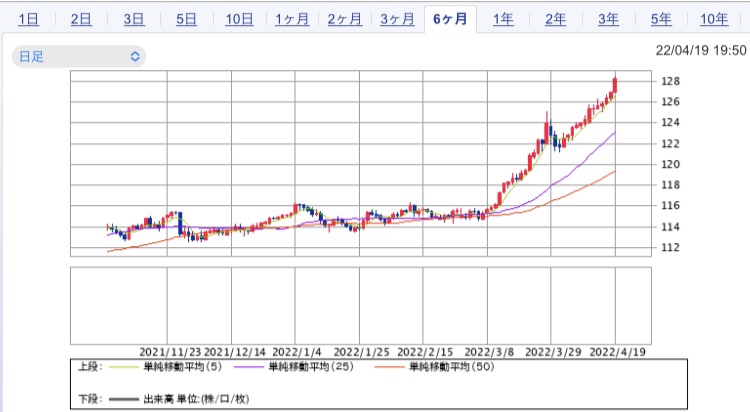
Task: Click the 単純移動平均(50) legend entry
Action: (452, 367)
